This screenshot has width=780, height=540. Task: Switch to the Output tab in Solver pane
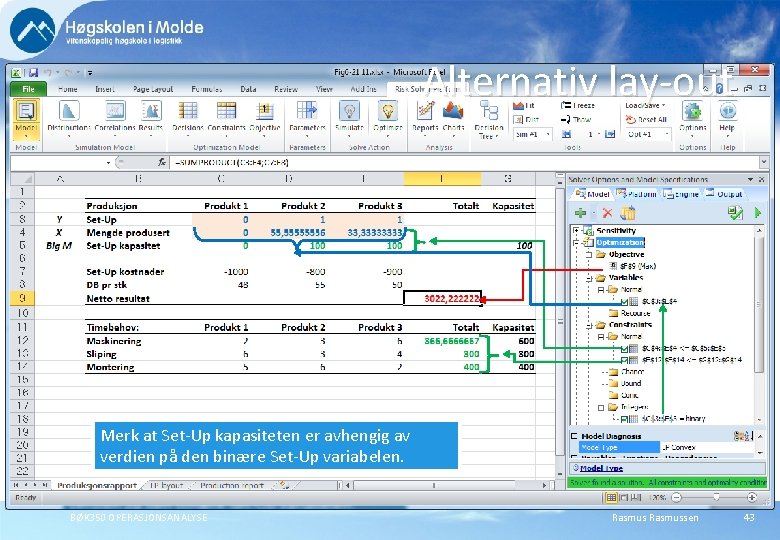click(724, 194)
